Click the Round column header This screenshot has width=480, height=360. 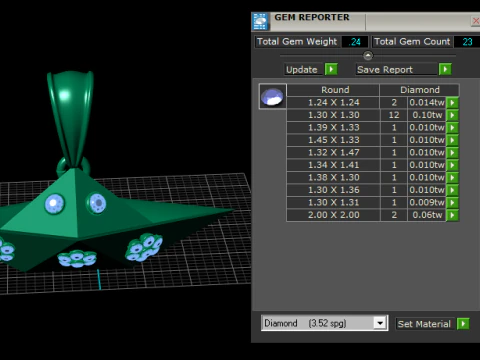(333, 90)
